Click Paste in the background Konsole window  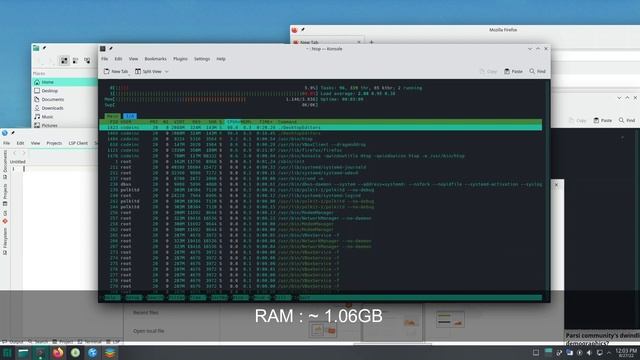[603, 120]
